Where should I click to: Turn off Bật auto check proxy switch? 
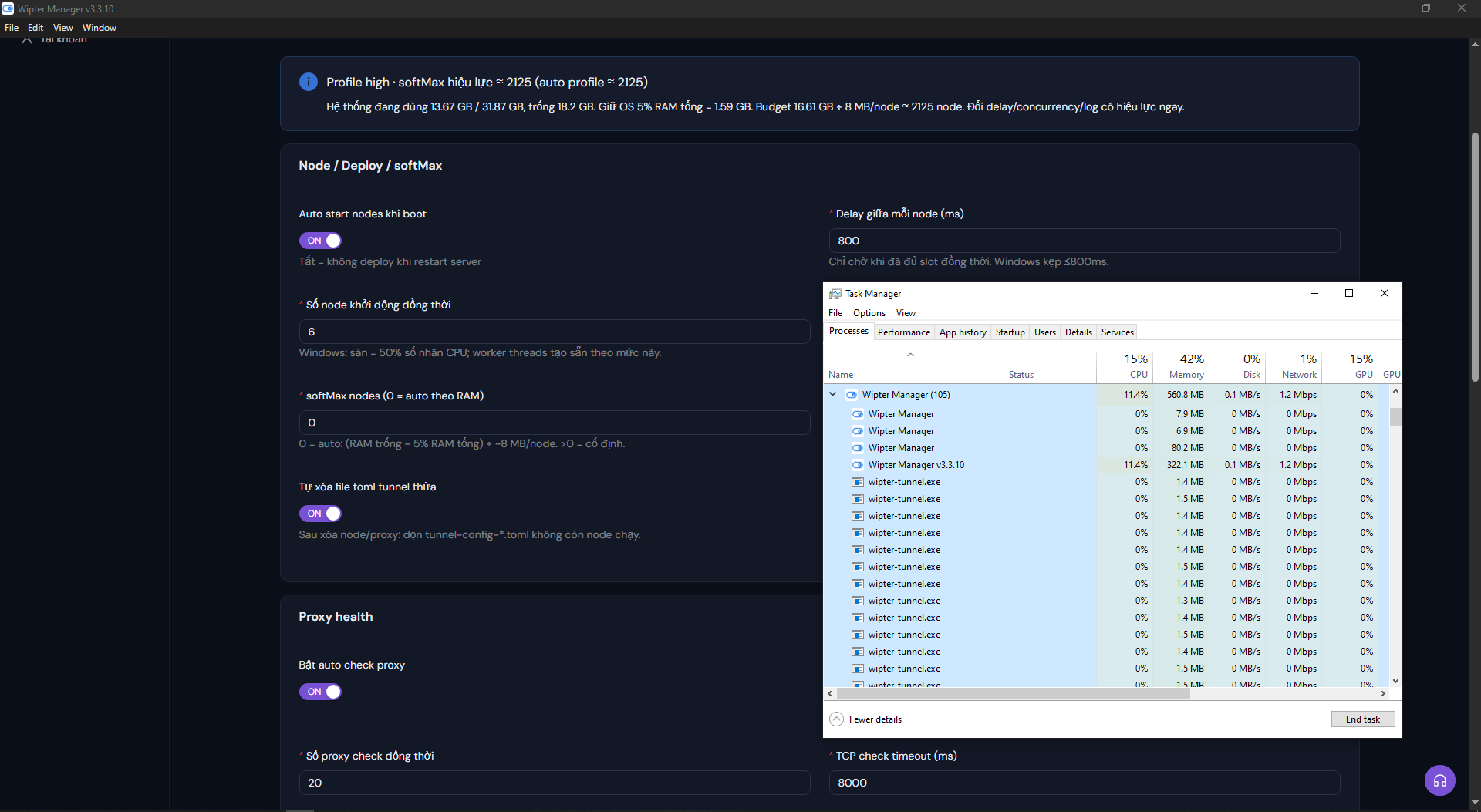pyautogui.click(x=320, y=692)
